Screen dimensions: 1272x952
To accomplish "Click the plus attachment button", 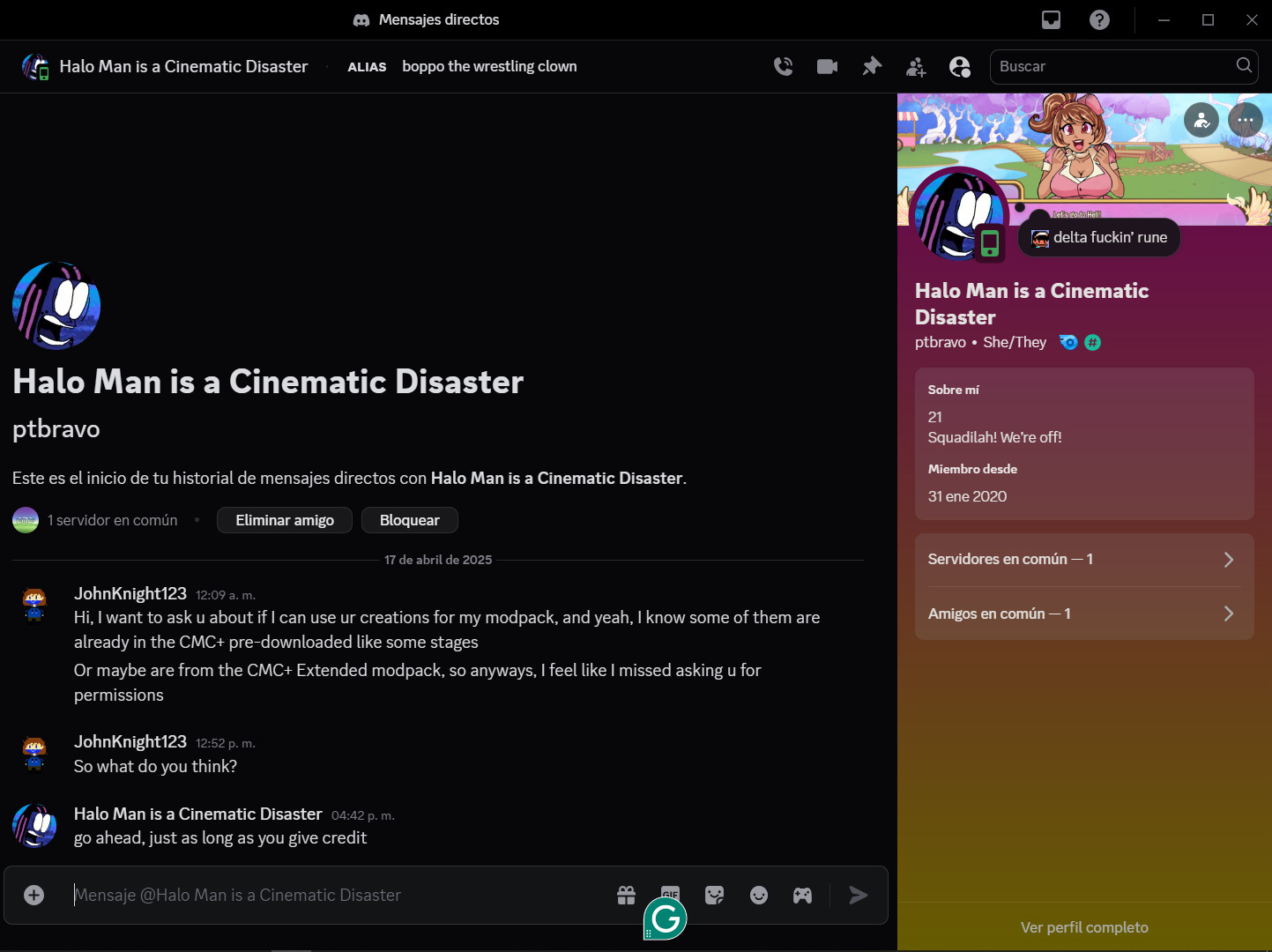I will (34, 896).
